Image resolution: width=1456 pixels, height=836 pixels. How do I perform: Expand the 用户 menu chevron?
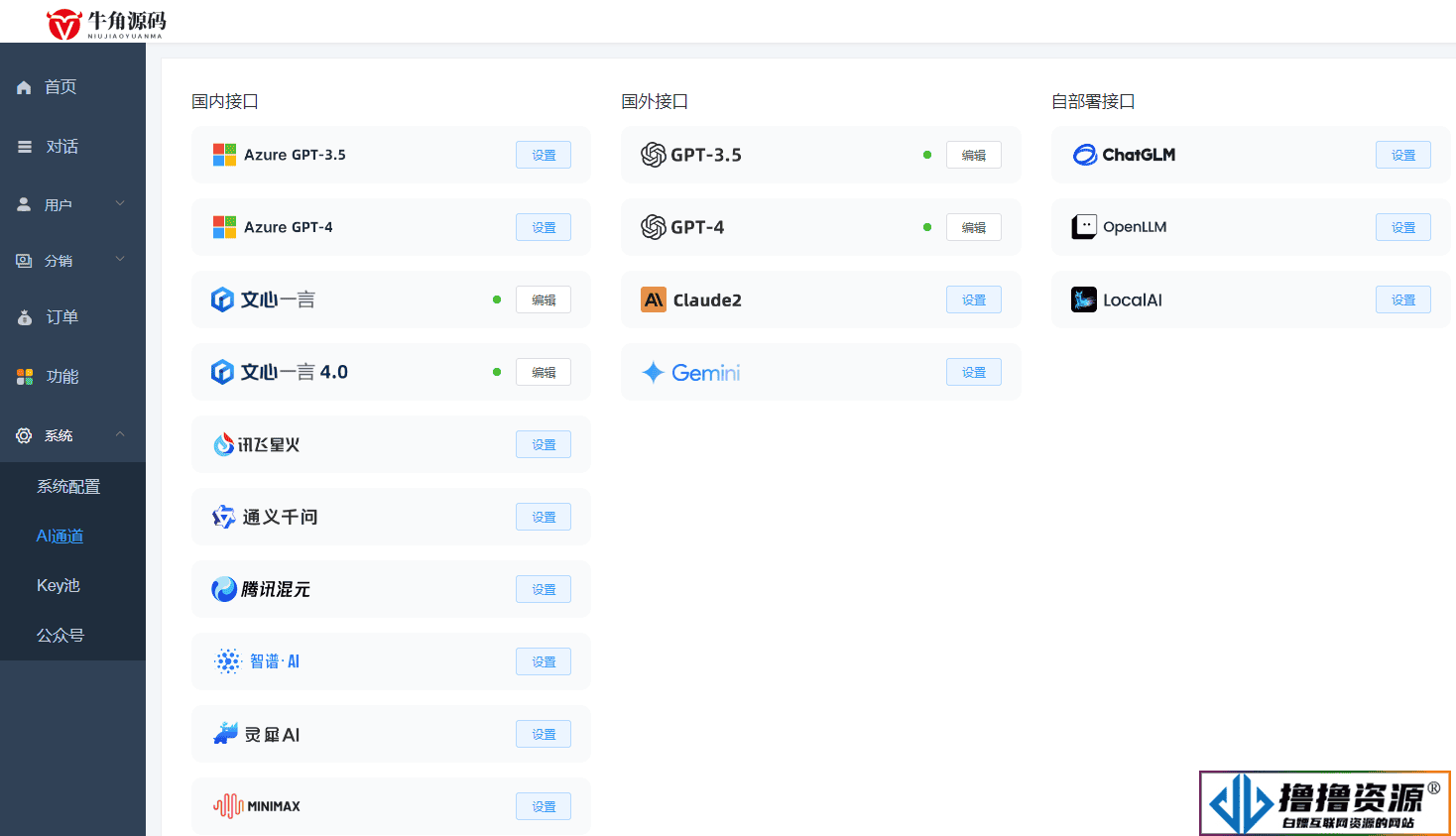click(120, 203)
